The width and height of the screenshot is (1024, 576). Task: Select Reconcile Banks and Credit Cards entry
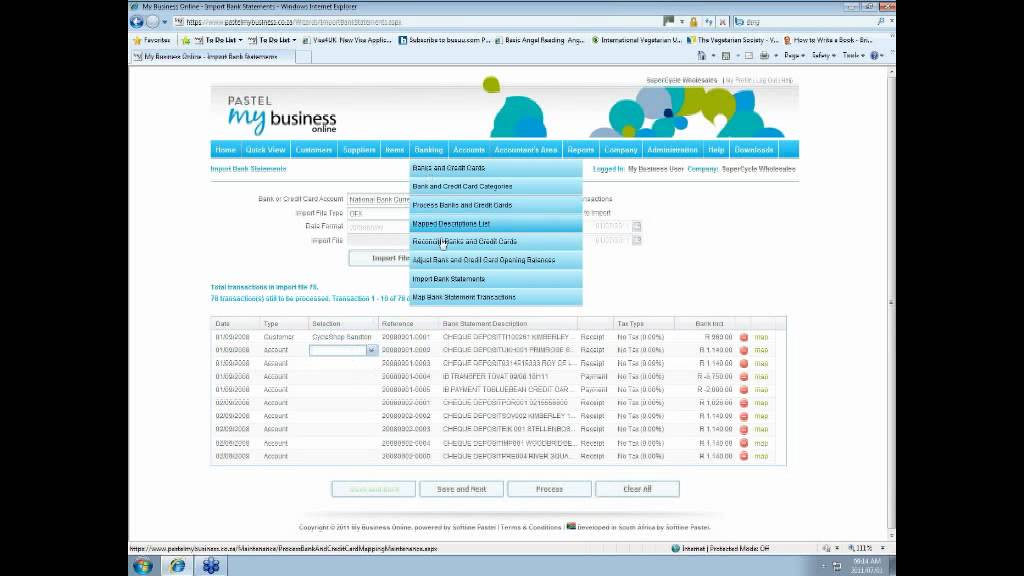point(496,242)
